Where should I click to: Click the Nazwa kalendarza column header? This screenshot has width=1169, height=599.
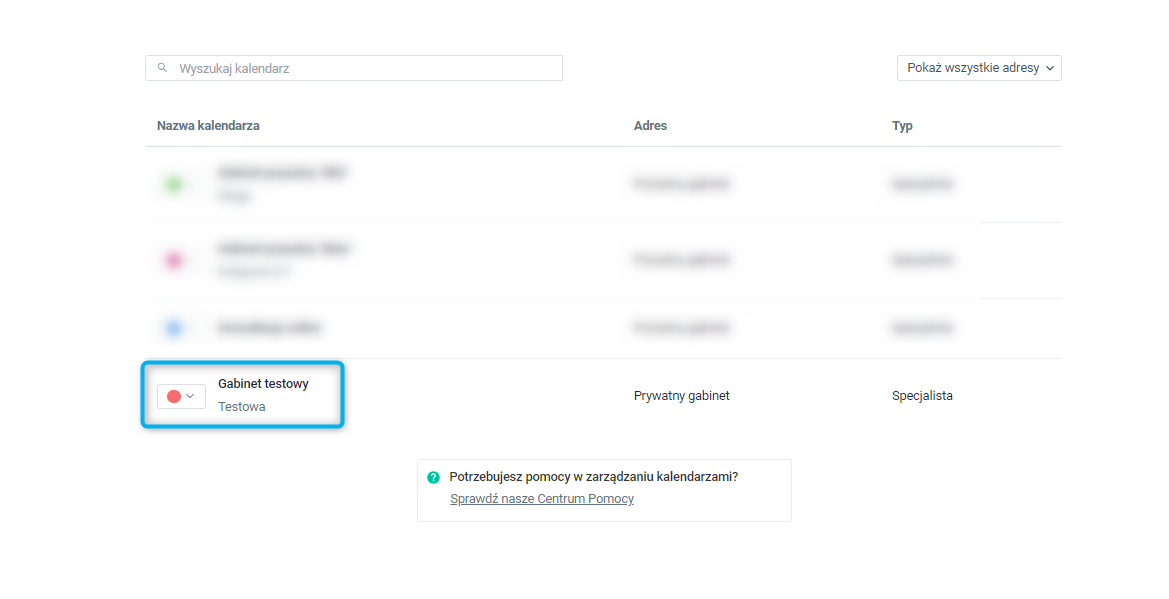(x=206, y=125)
